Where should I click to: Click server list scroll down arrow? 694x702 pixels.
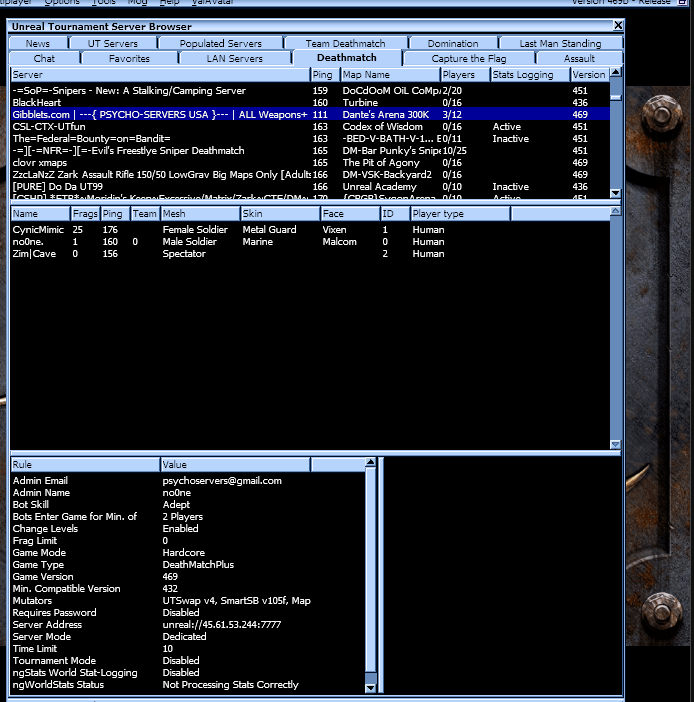pos(616,193)
